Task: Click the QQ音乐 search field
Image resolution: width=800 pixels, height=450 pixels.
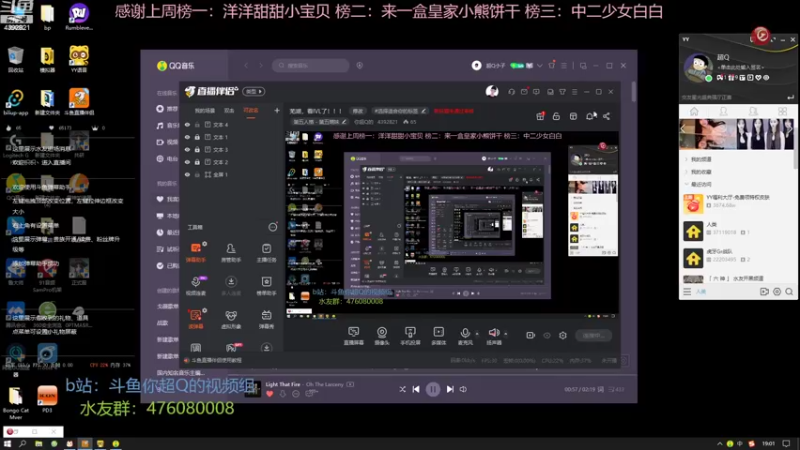Action: tap(311, 65)
